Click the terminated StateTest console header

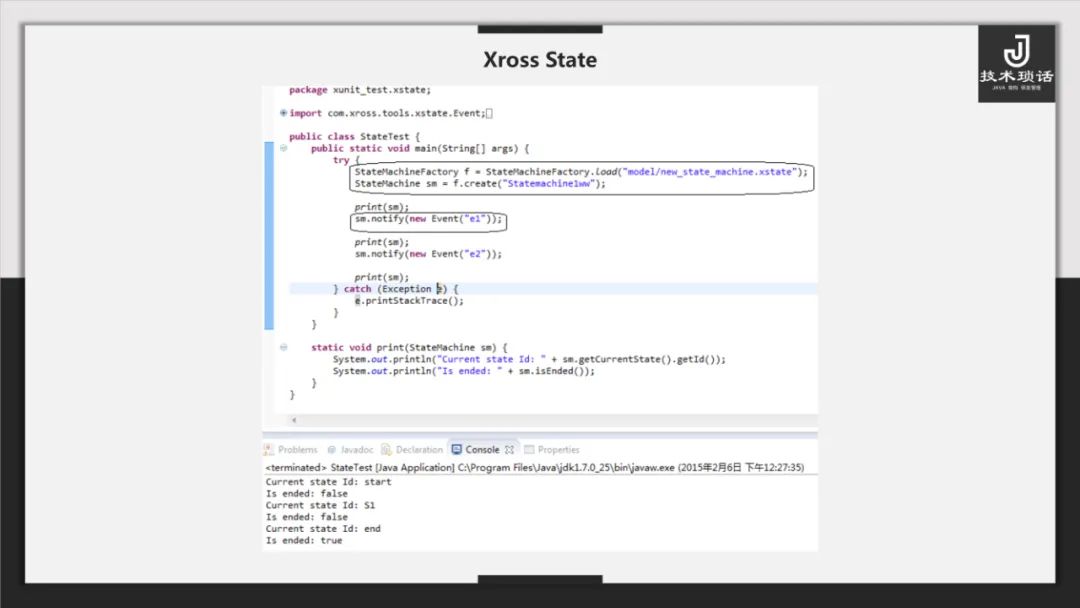pyautogui.click(x=534, y=468)
